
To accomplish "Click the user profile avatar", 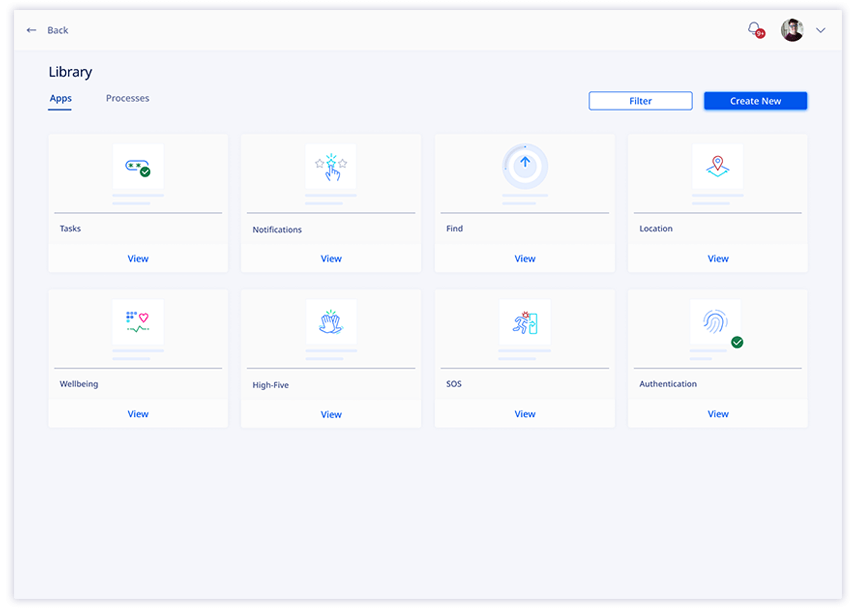I will [792, 30].
